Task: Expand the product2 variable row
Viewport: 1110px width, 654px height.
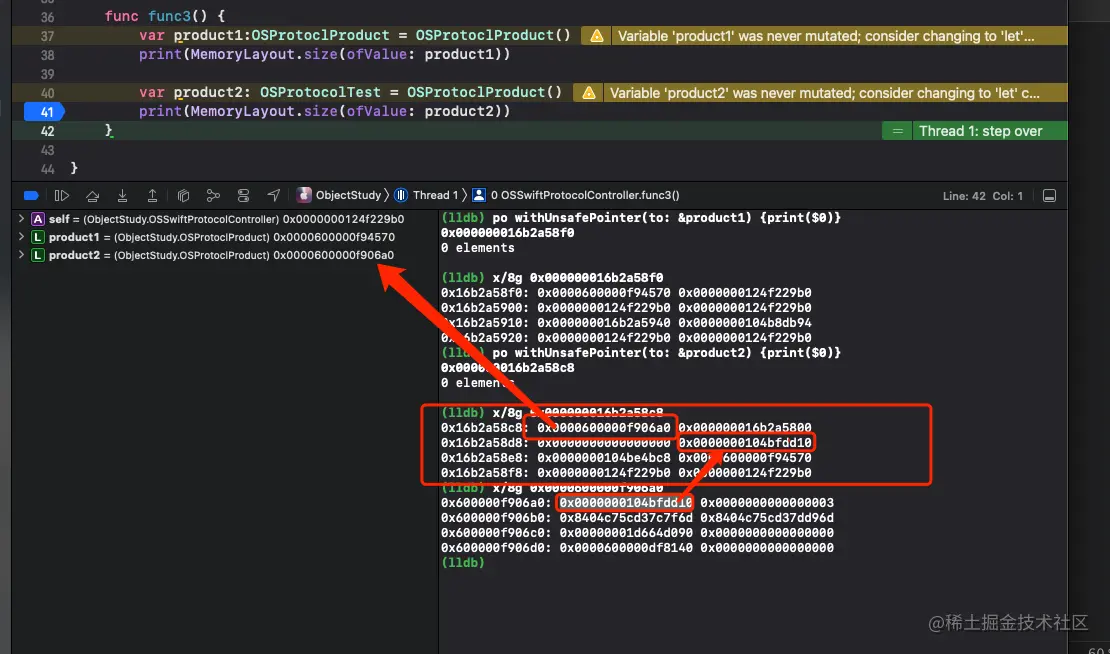Action: point(21,255)
